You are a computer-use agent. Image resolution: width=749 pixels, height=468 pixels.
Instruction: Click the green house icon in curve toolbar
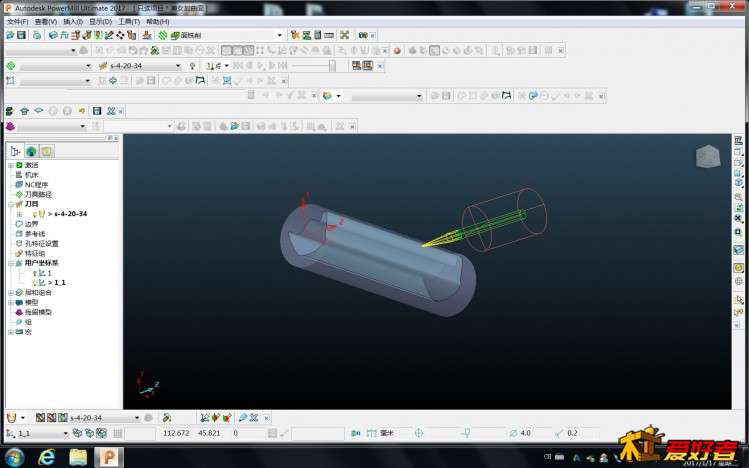(x=24, y=111)
